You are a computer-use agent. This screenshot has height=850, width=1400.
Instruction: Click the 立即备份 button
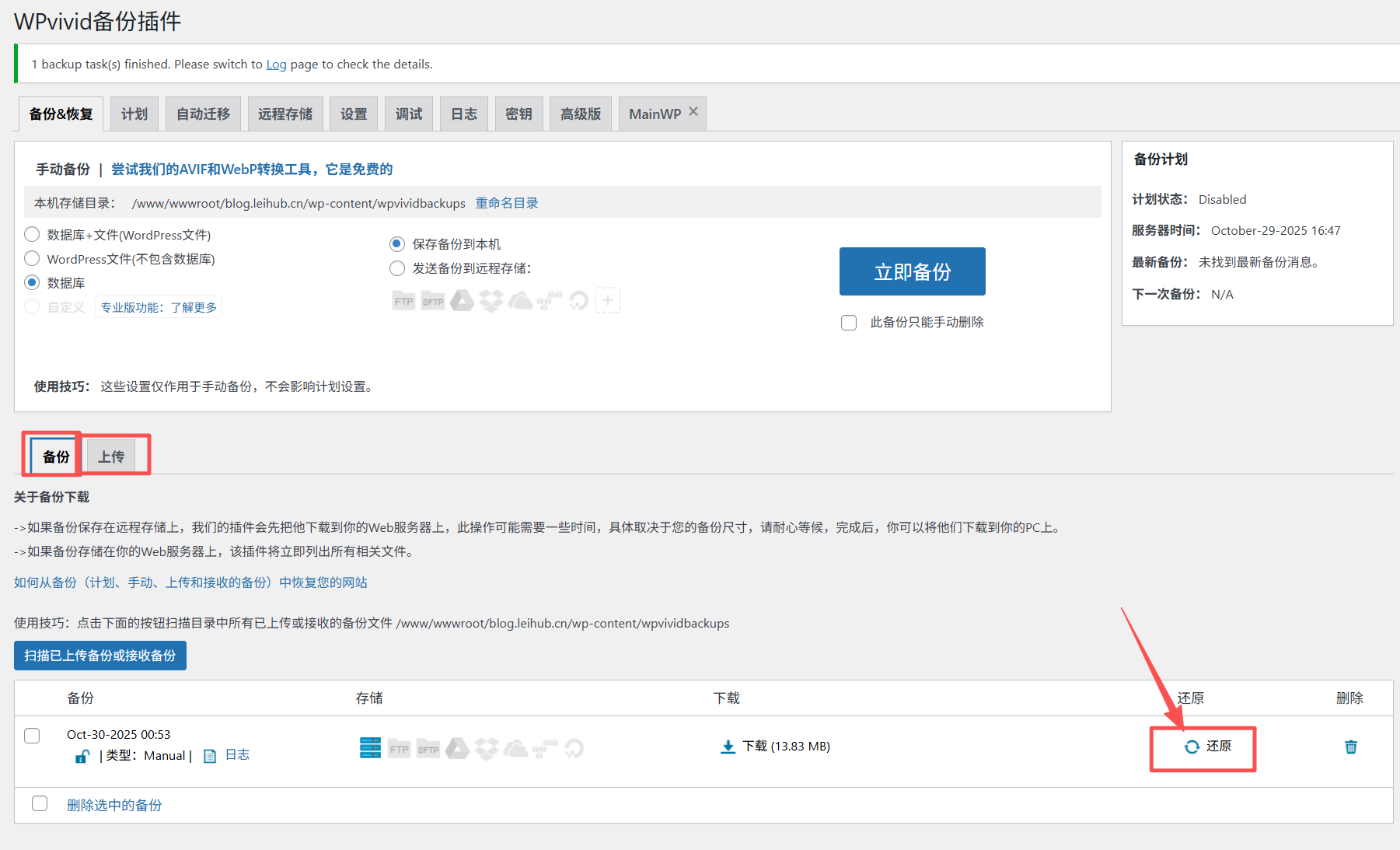[912, 271]
